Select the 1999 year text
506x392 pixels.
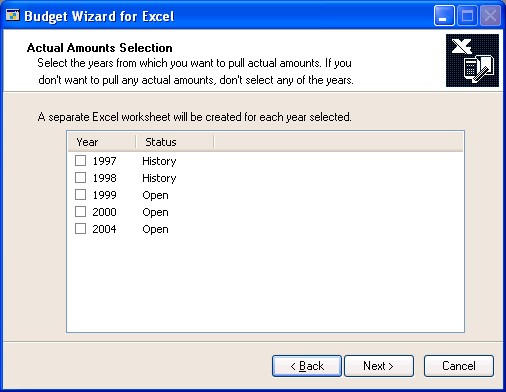tap(104, 195)
